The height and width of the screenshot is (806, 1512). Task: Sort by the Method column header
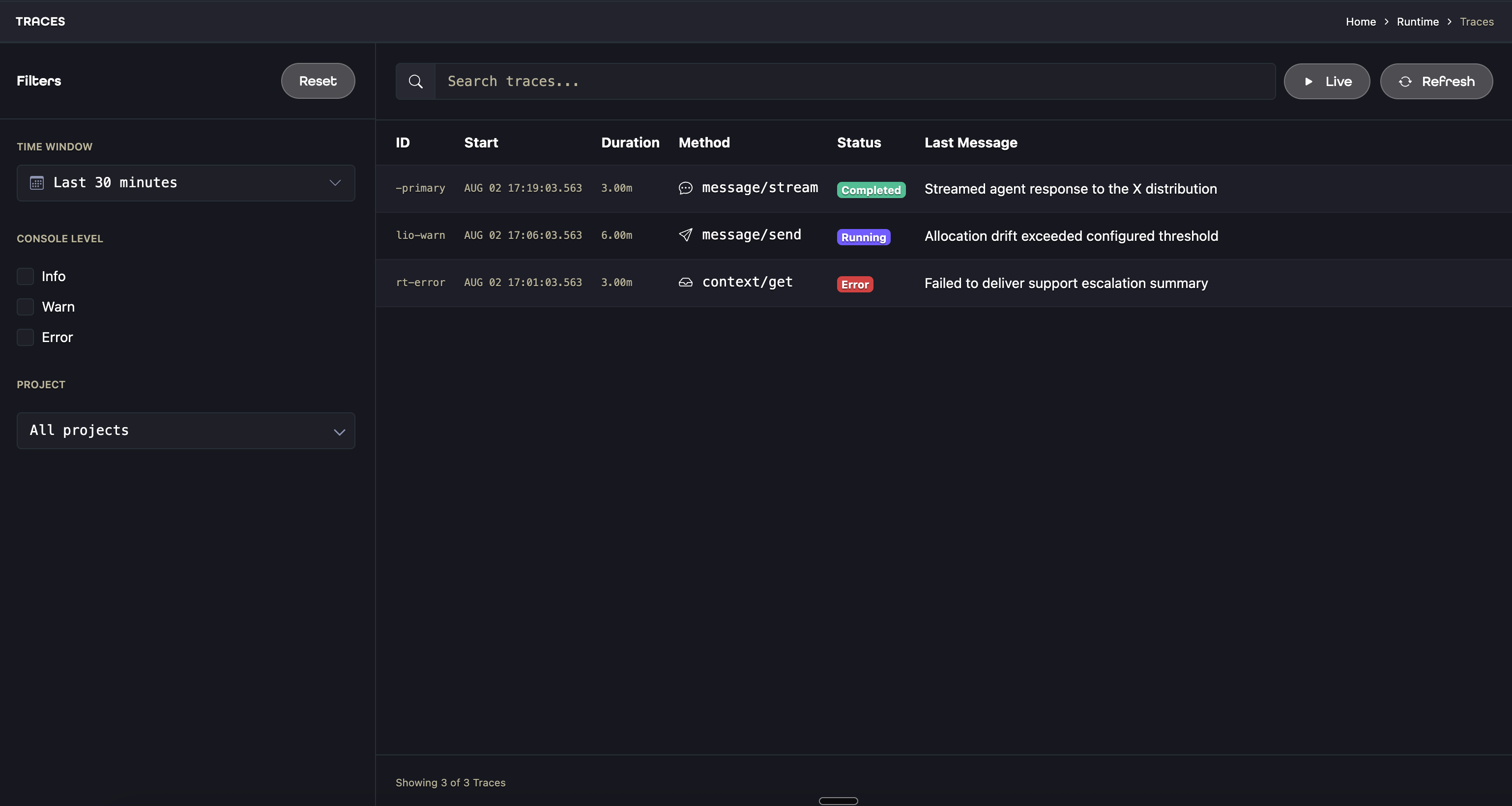tap(704, 143)
